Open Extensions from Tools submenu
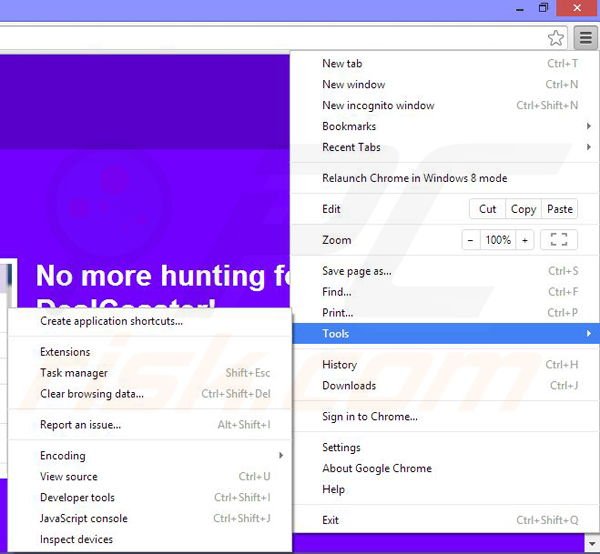Screen dimensions: 600x554 click(x=150, y=352)
